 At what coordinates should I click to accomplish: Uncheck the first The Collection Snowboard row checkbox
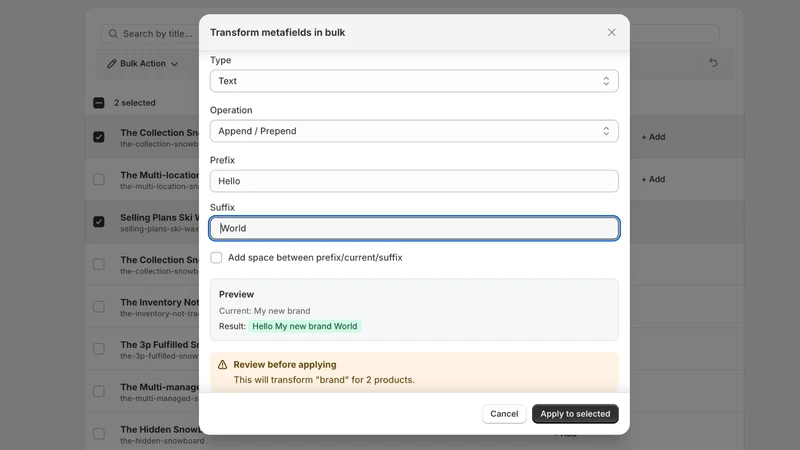pyautogui.click(x=99, y=137)
